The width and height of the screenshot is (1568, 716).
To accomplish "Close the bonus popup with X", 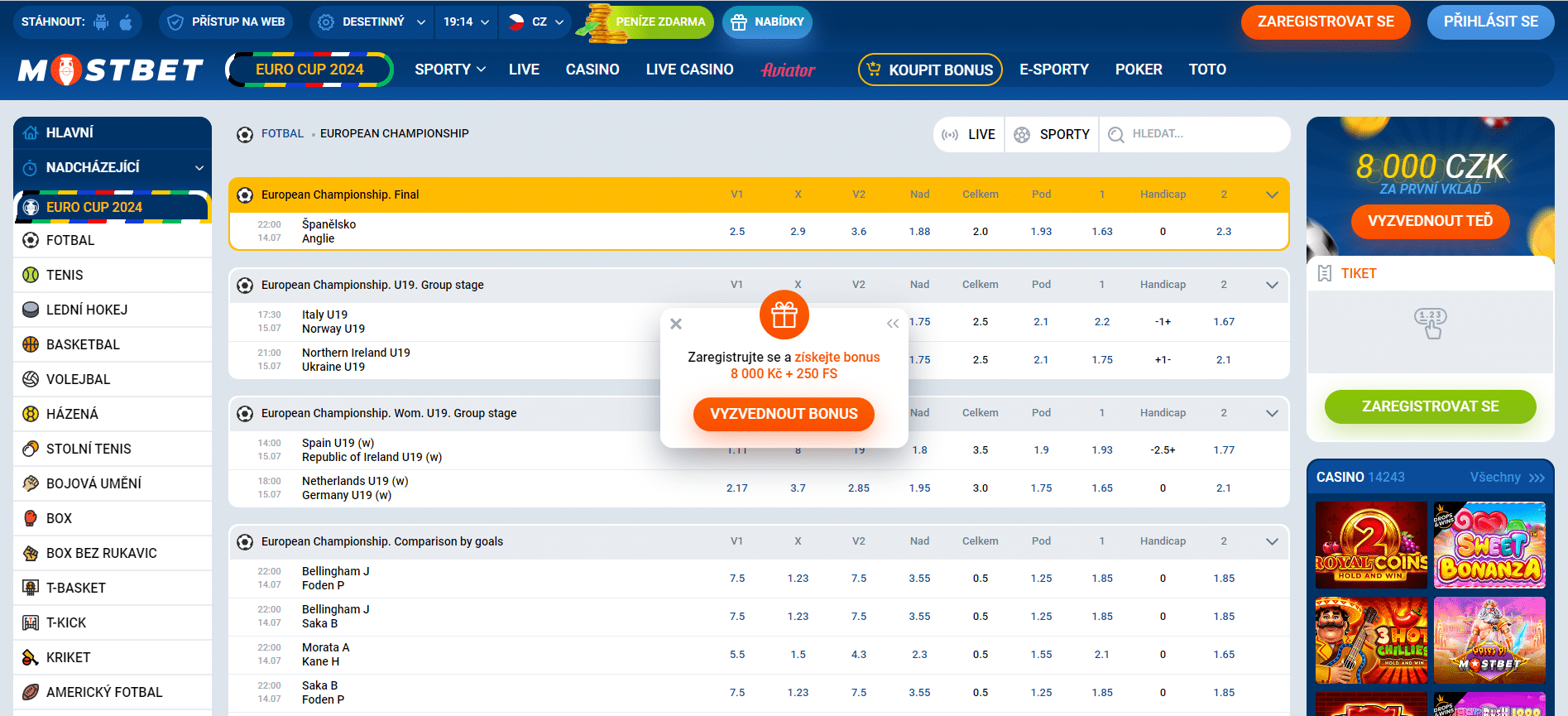I will (676, 324).
